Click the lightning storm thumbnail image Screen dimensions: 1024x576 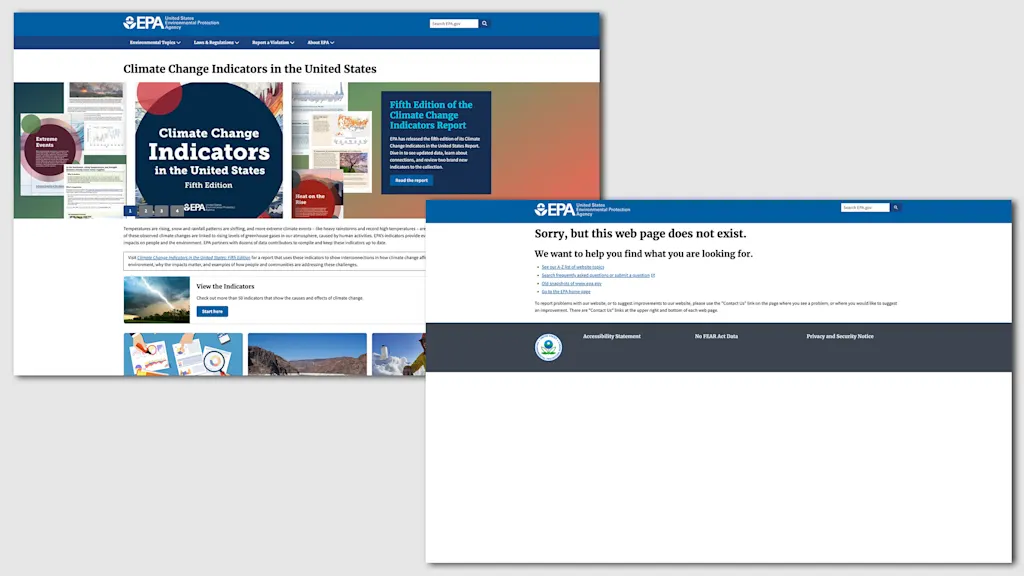point(156,300)
